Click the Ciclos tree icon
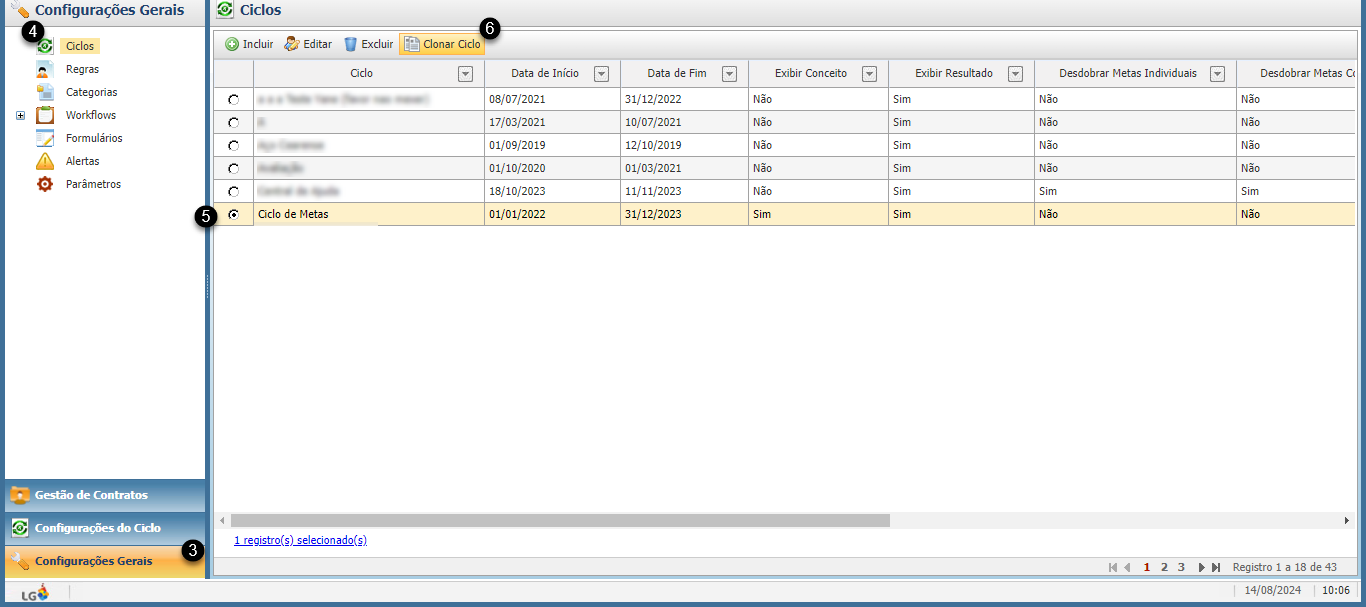Viewport: 1366px width, 607px height. (45, 46)
